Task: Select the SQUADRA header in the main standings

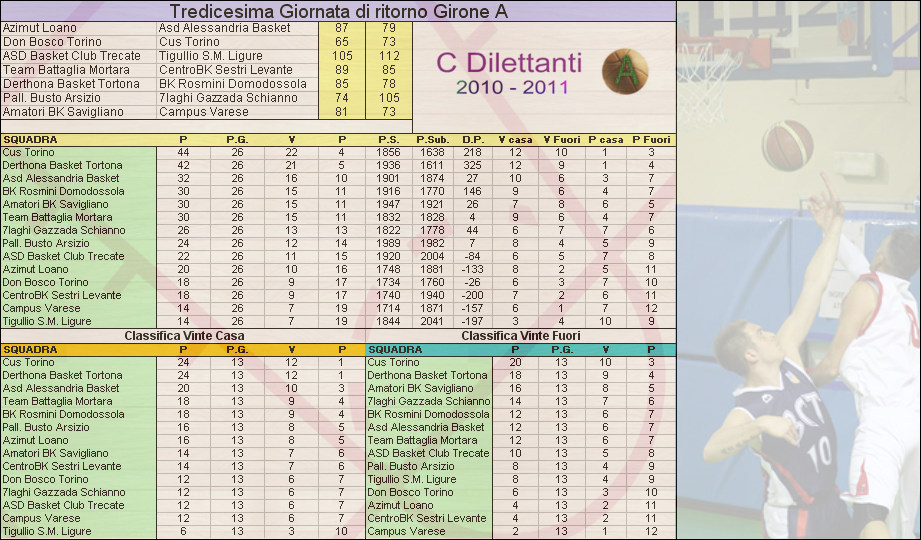Action: tap(30, 139)
